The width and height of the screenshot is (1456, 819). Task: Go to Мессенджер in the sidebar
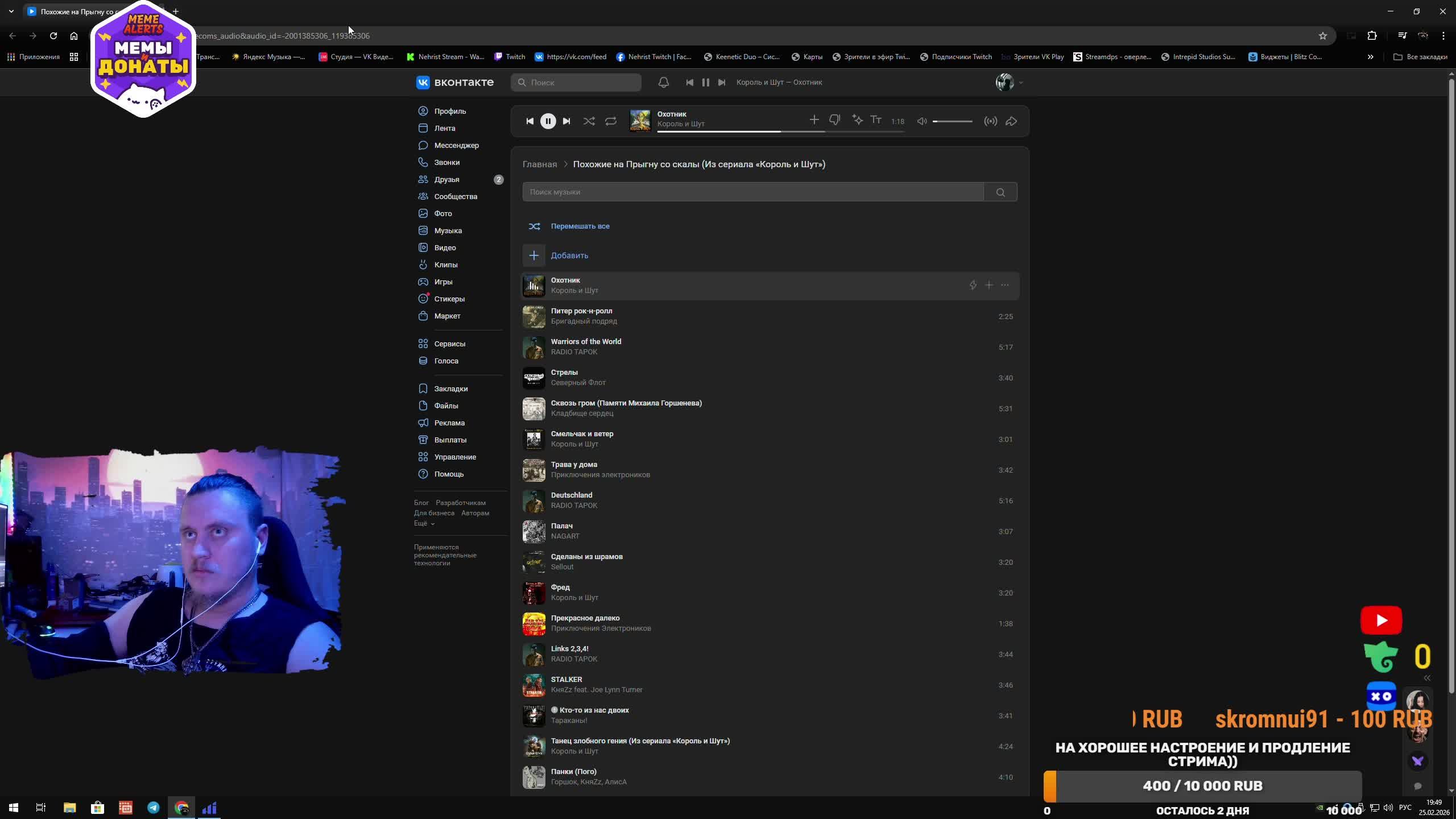tap(456, 145)
